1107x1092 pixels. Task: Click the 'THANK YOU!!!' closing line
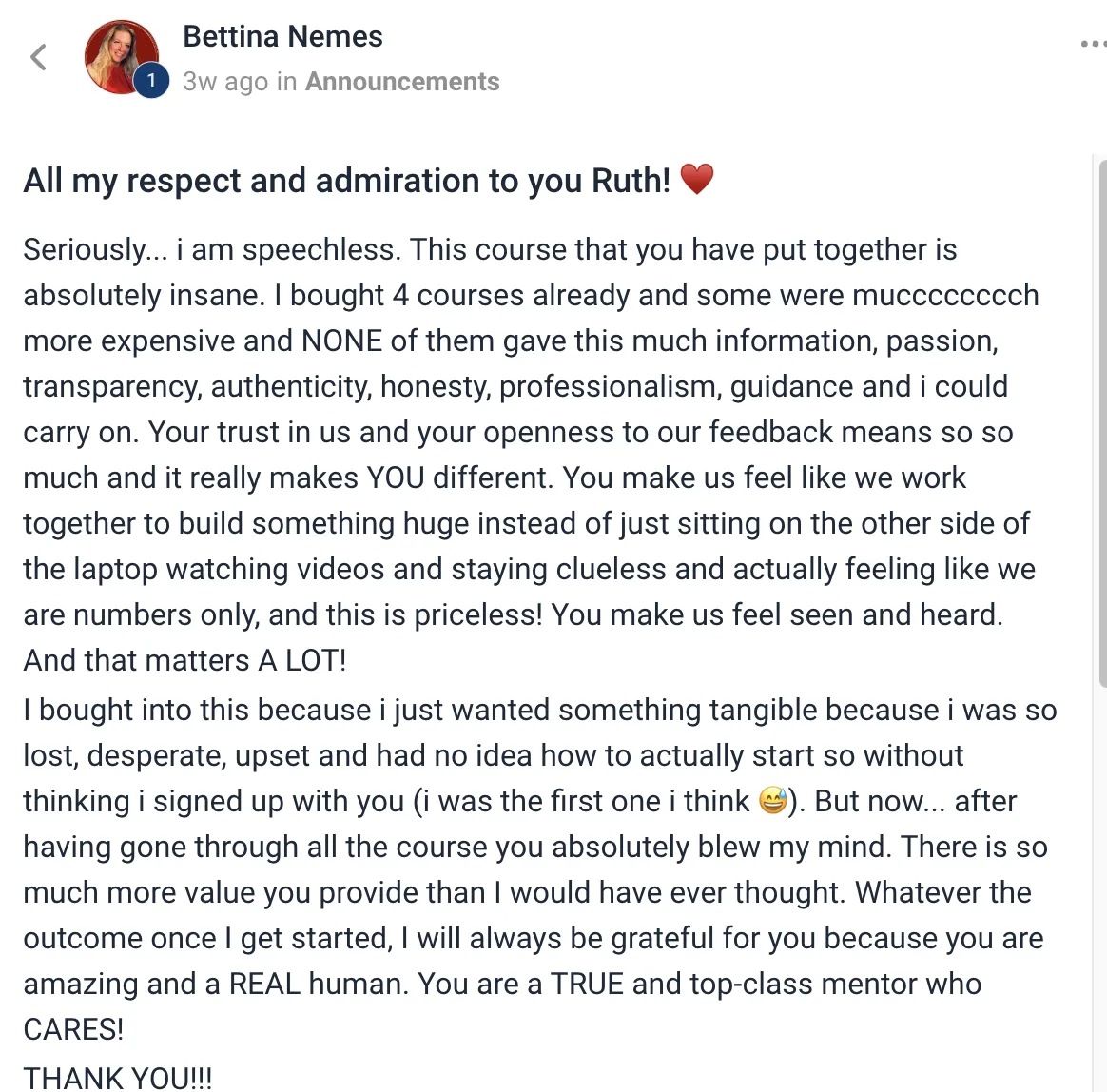(118, 1078)
